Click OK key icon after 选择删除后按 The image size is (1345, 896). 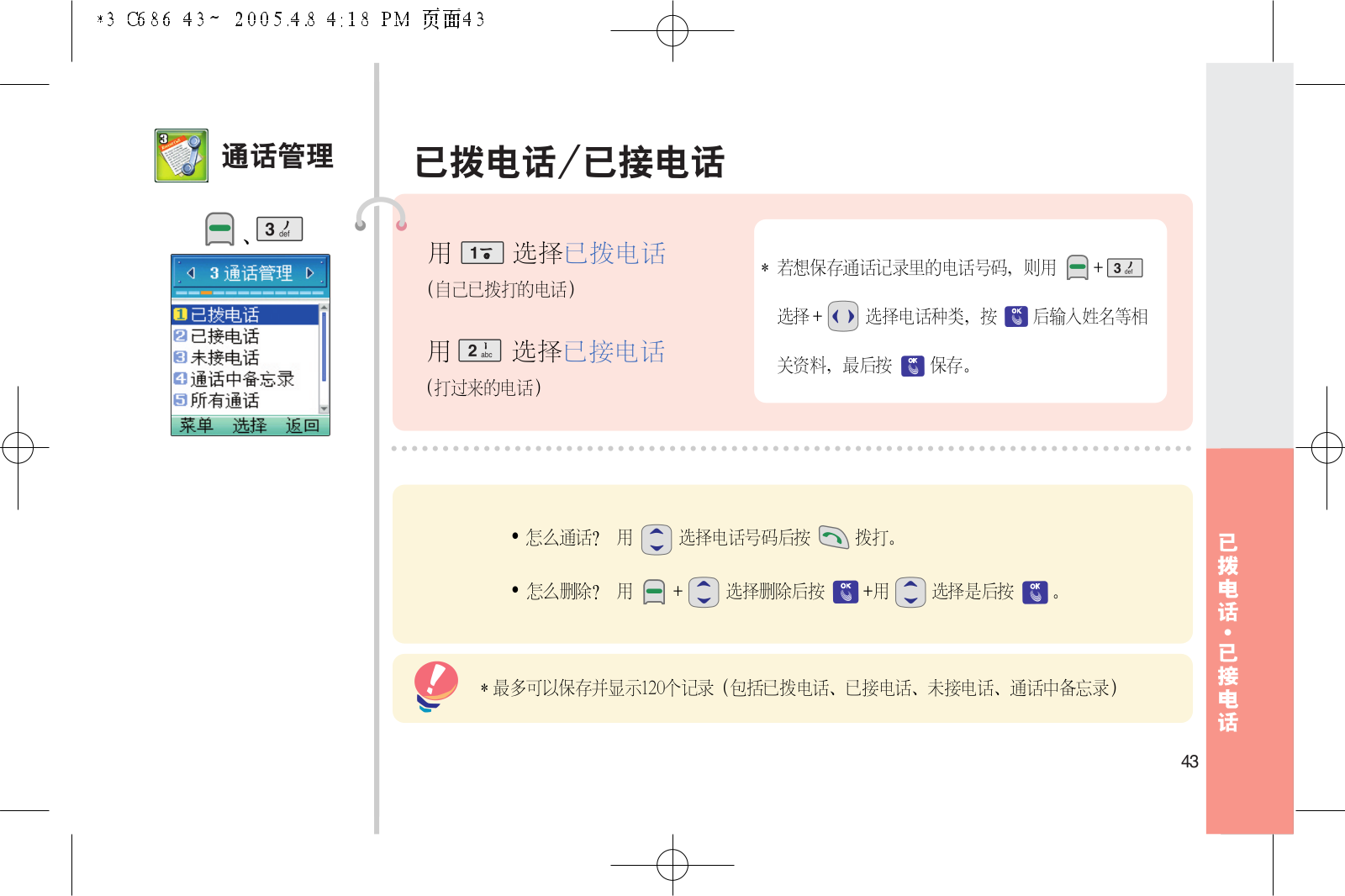[x=846, y=592]
